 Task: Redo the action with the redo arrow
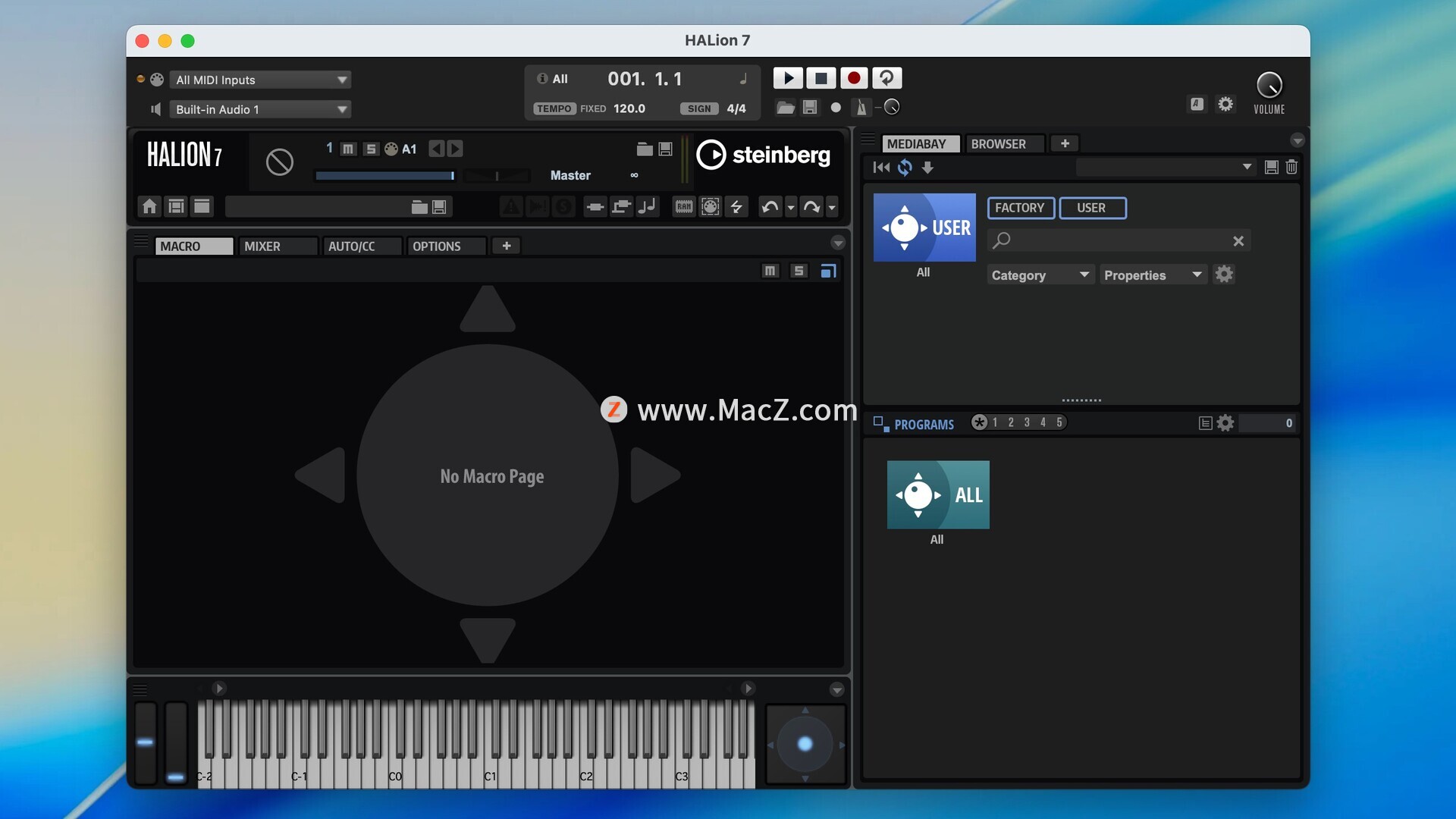(811, 207)
